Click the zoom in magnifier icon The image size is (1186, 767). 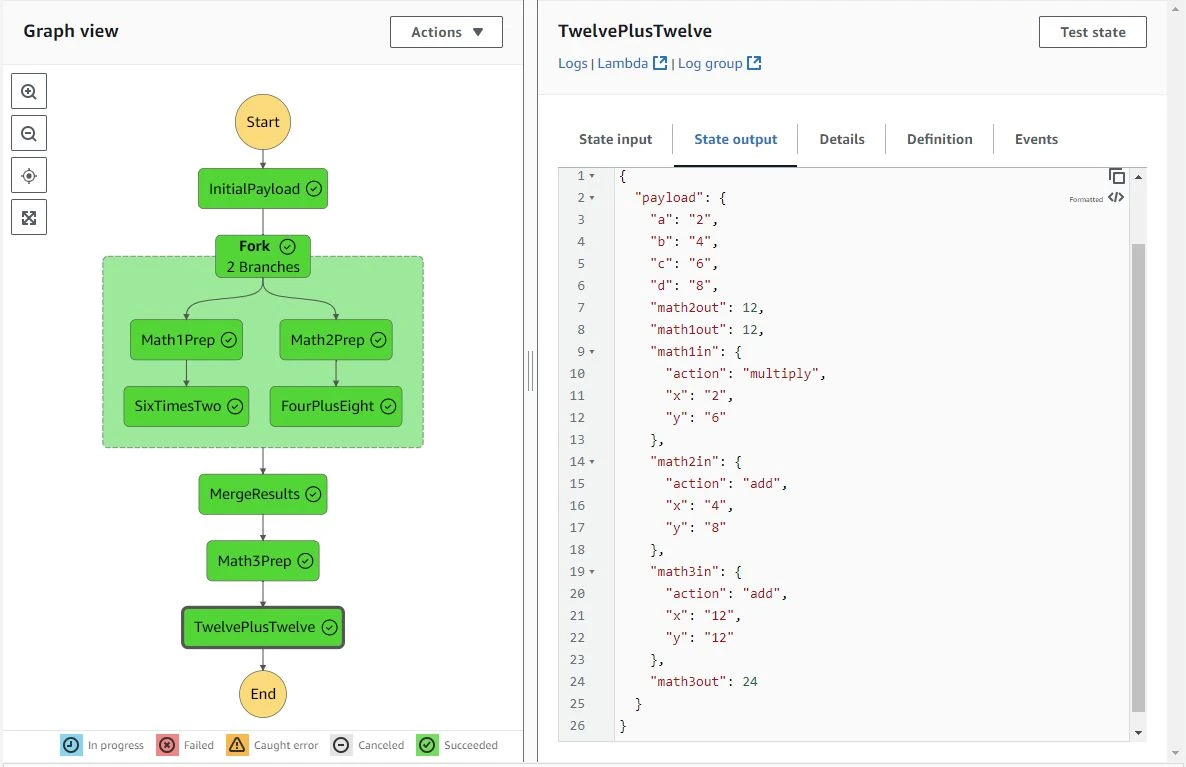pyautogui.click(x=29, y=91)
